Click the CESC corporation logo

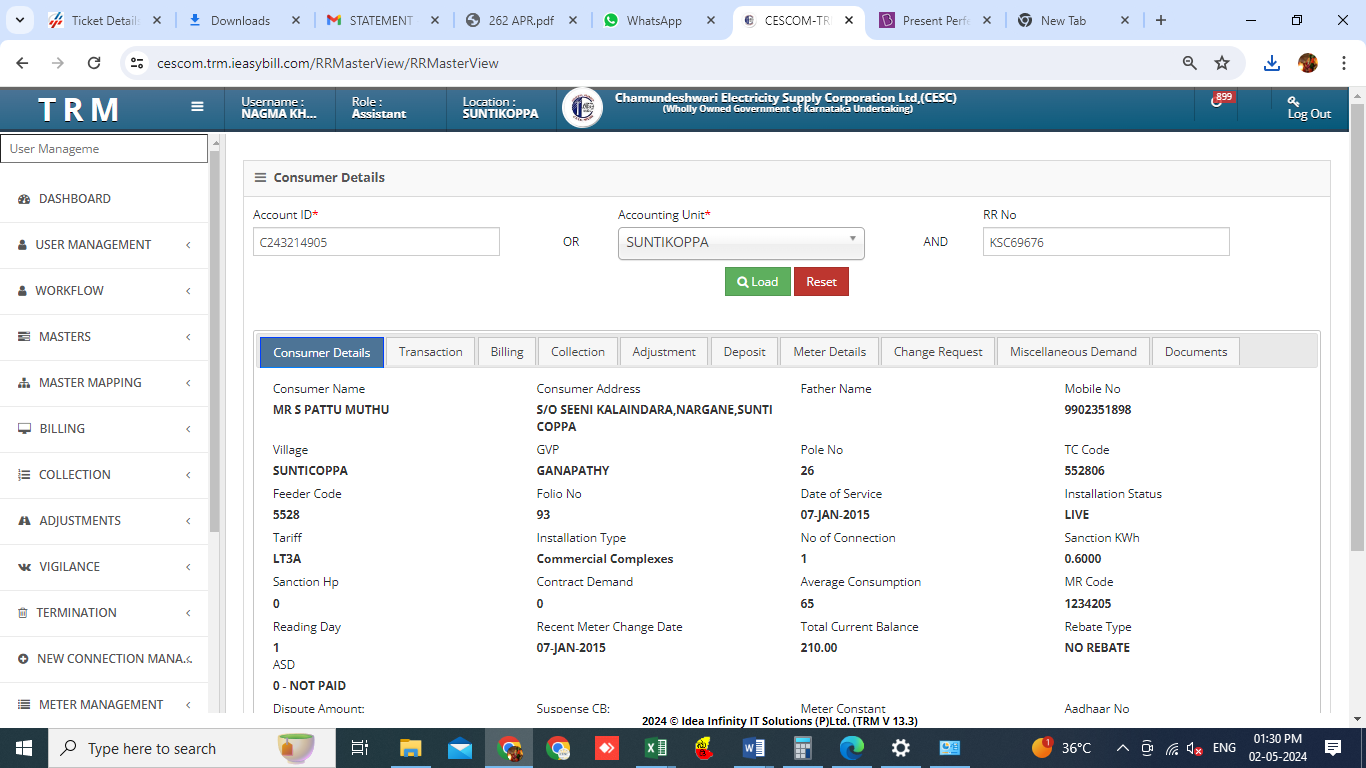582,107
